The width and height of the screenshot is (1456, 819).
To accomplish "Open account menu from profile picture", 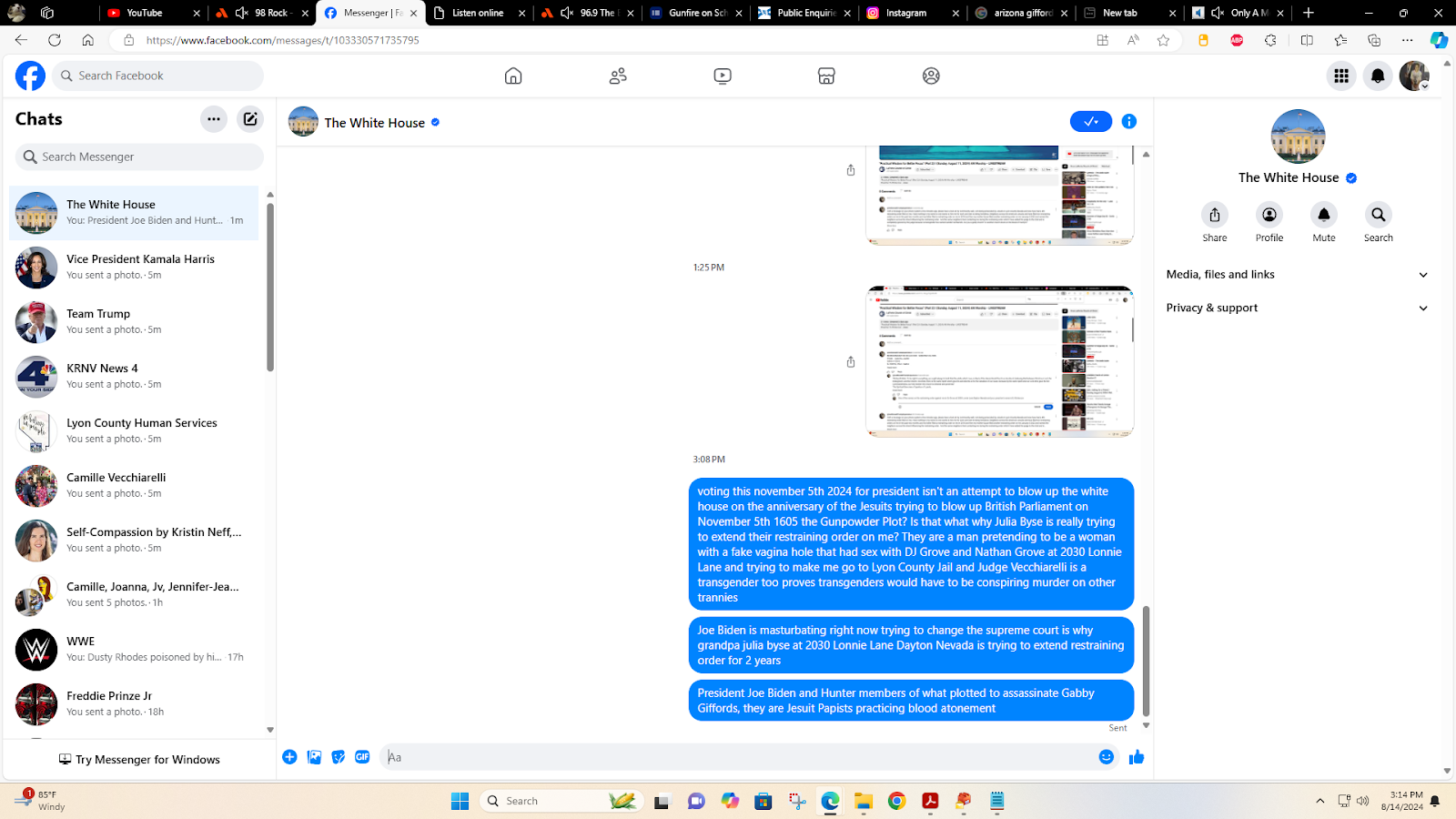I will (1414, 76).
